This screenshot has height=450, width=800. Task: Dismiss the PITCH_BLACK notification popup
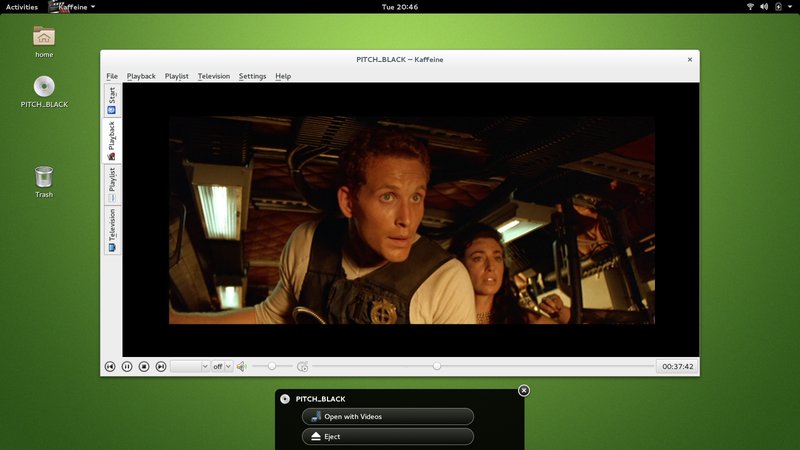click(523, 390)
